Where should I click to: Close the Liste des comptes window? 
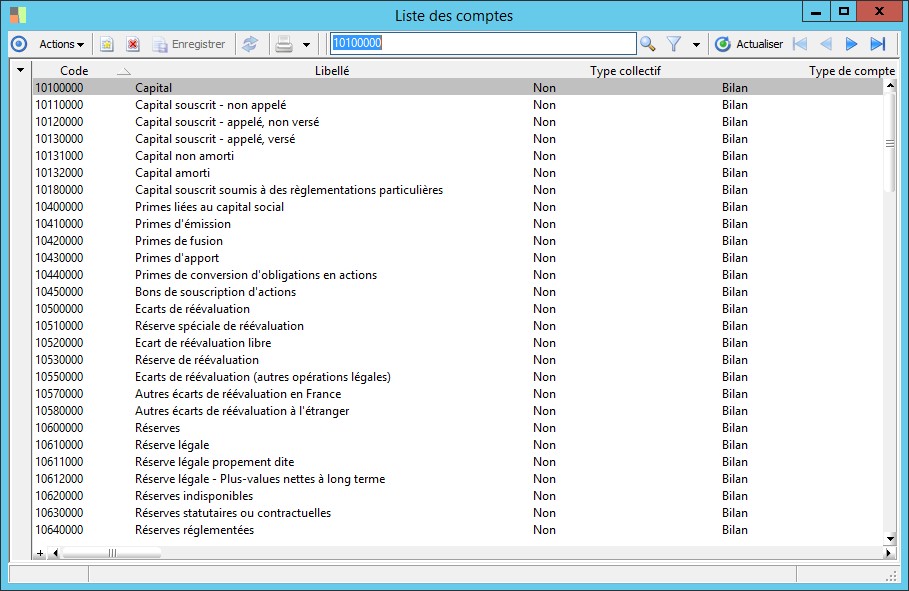879,12
